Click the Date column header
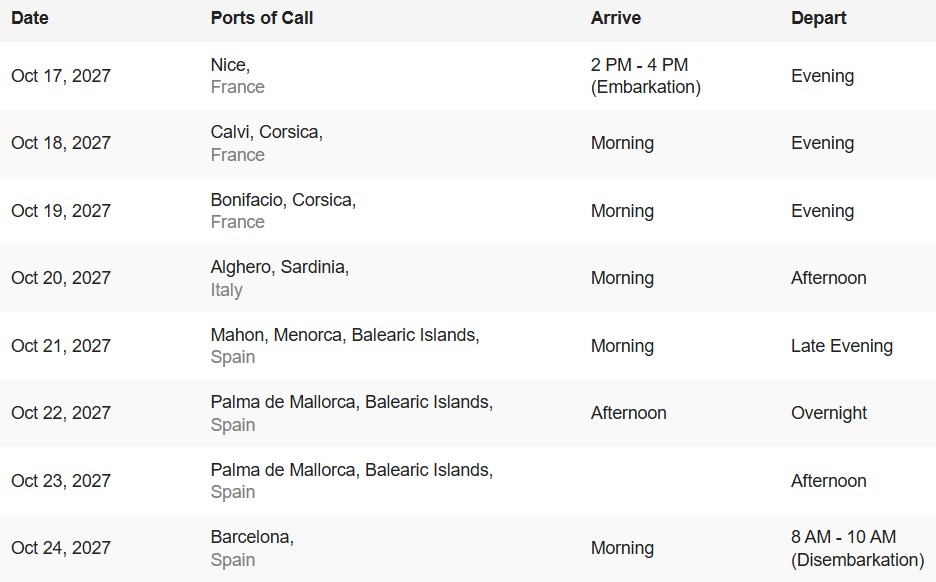 [29, 18]
